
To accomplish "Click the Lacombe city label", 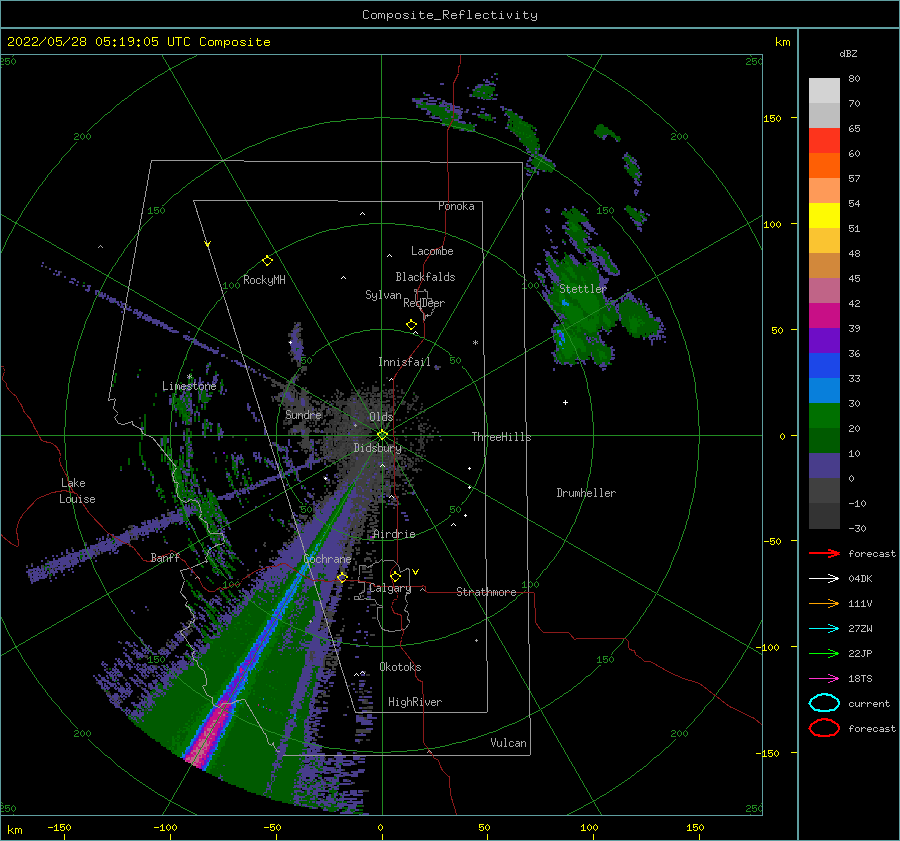I will tap(432, 251).
